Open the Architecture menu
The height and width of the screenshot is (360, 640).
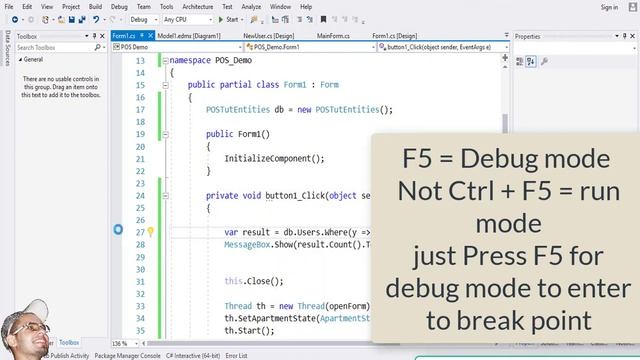point(198,7)
